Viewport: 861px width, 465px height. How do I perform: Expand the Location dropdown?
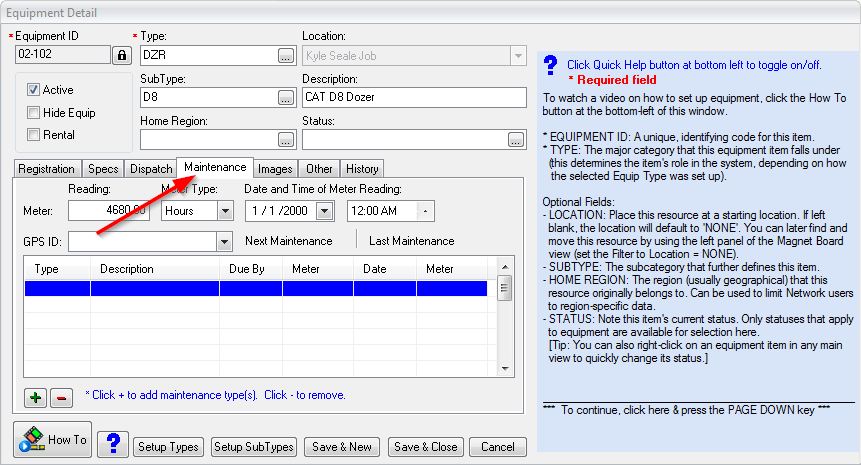pyautogui.click(x=518, y=56)
